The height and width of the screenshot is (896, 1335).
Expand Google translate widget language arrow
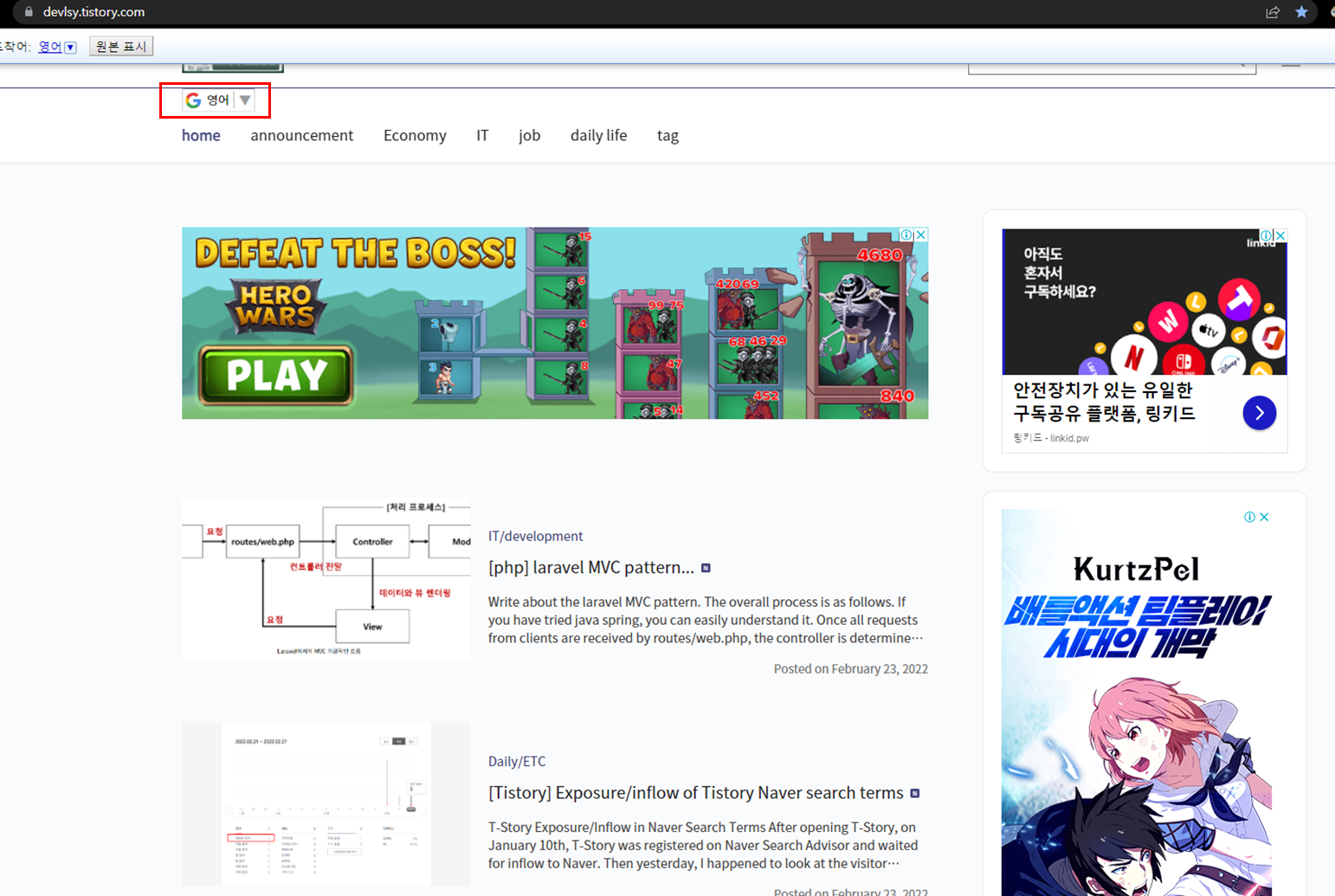point(245,100)
